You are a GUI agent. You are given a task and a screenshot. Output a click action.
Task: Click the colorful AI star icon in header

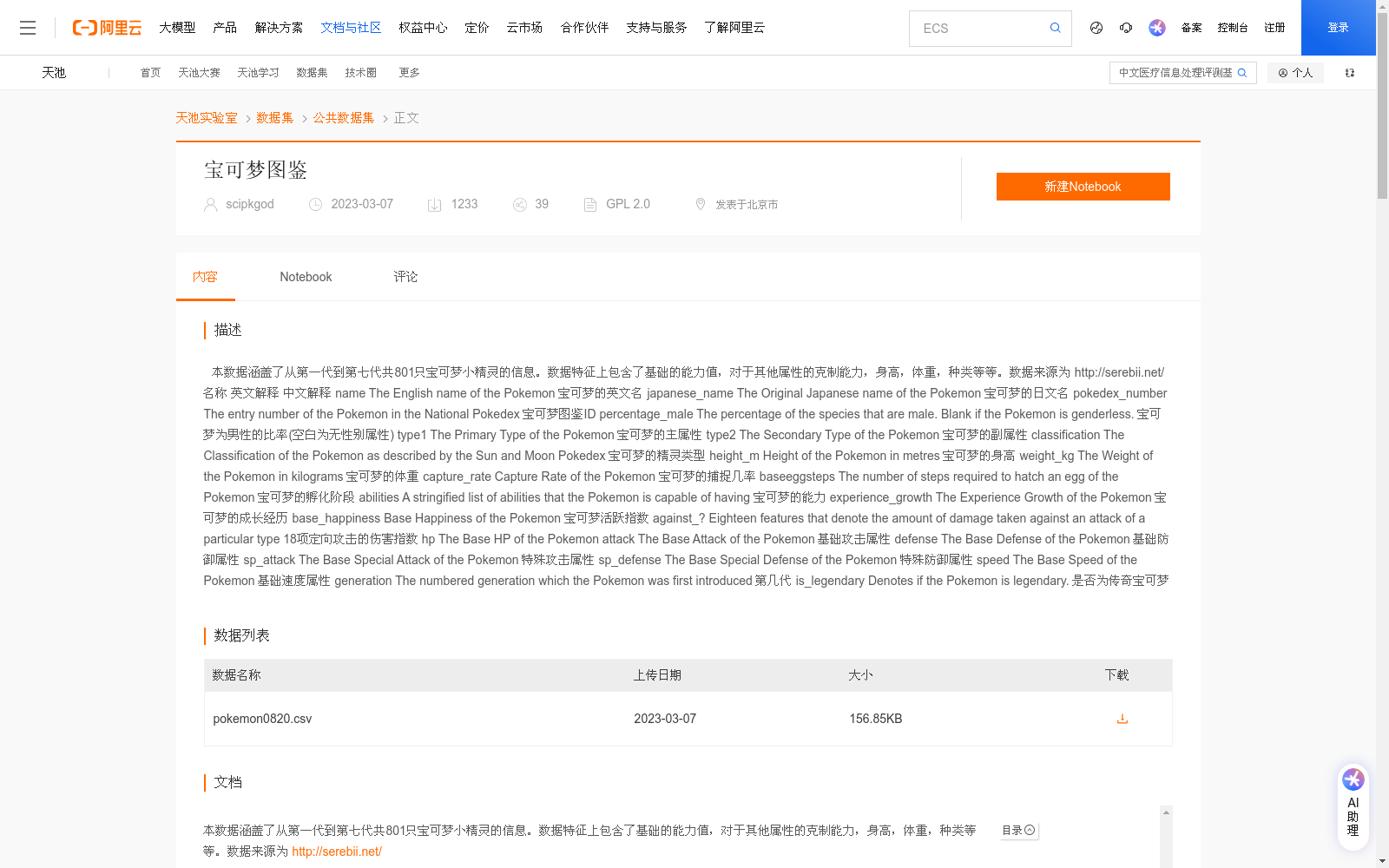coord(1157,28)
